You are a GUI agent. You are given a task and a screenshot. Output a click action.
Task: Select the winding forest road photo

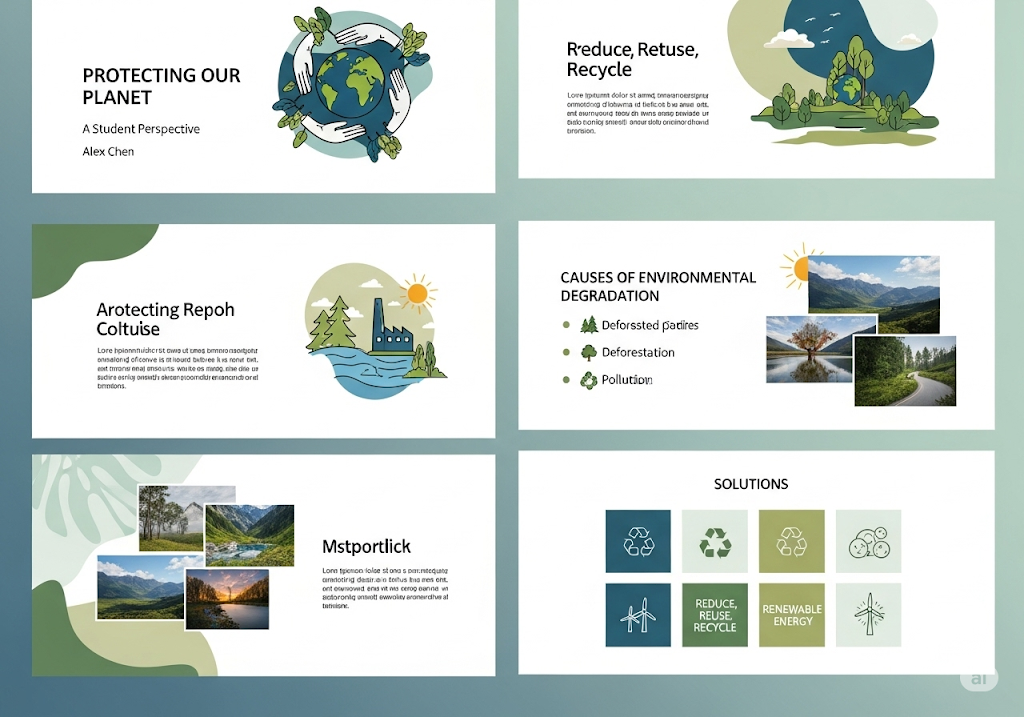[x=905, y=371]
